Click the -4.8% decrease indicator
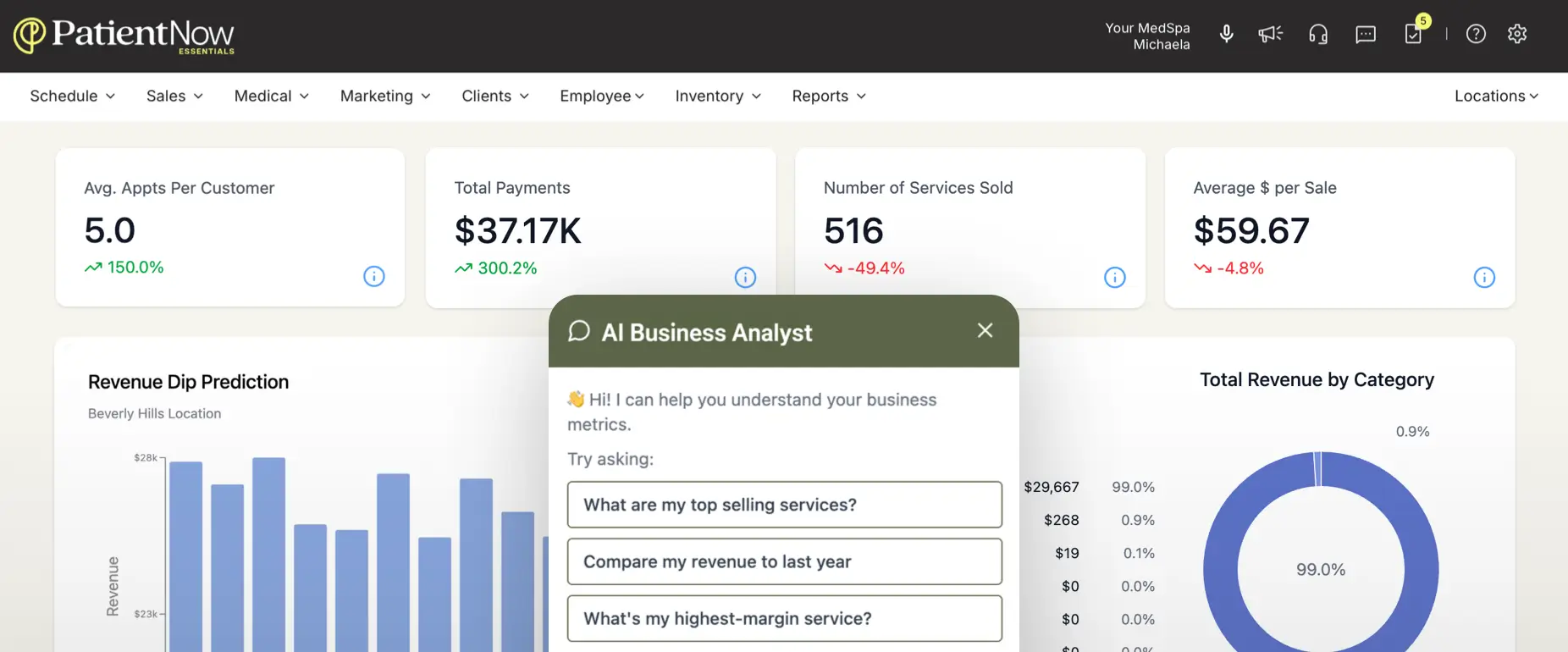The width and height of the screenshot is (1568, 652). click(x=1228, y=268)
